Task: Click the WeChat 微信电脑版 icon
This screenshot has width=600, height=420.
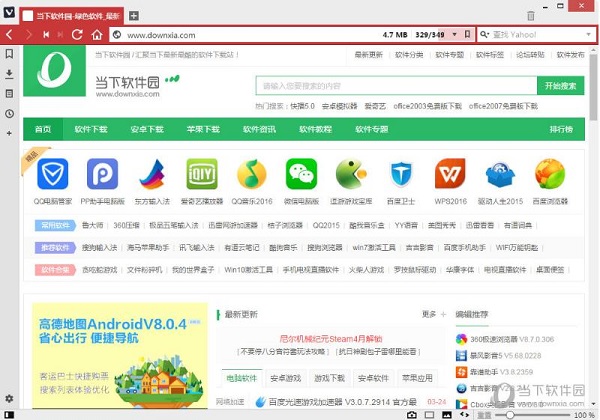Action: tap(302, 174)
